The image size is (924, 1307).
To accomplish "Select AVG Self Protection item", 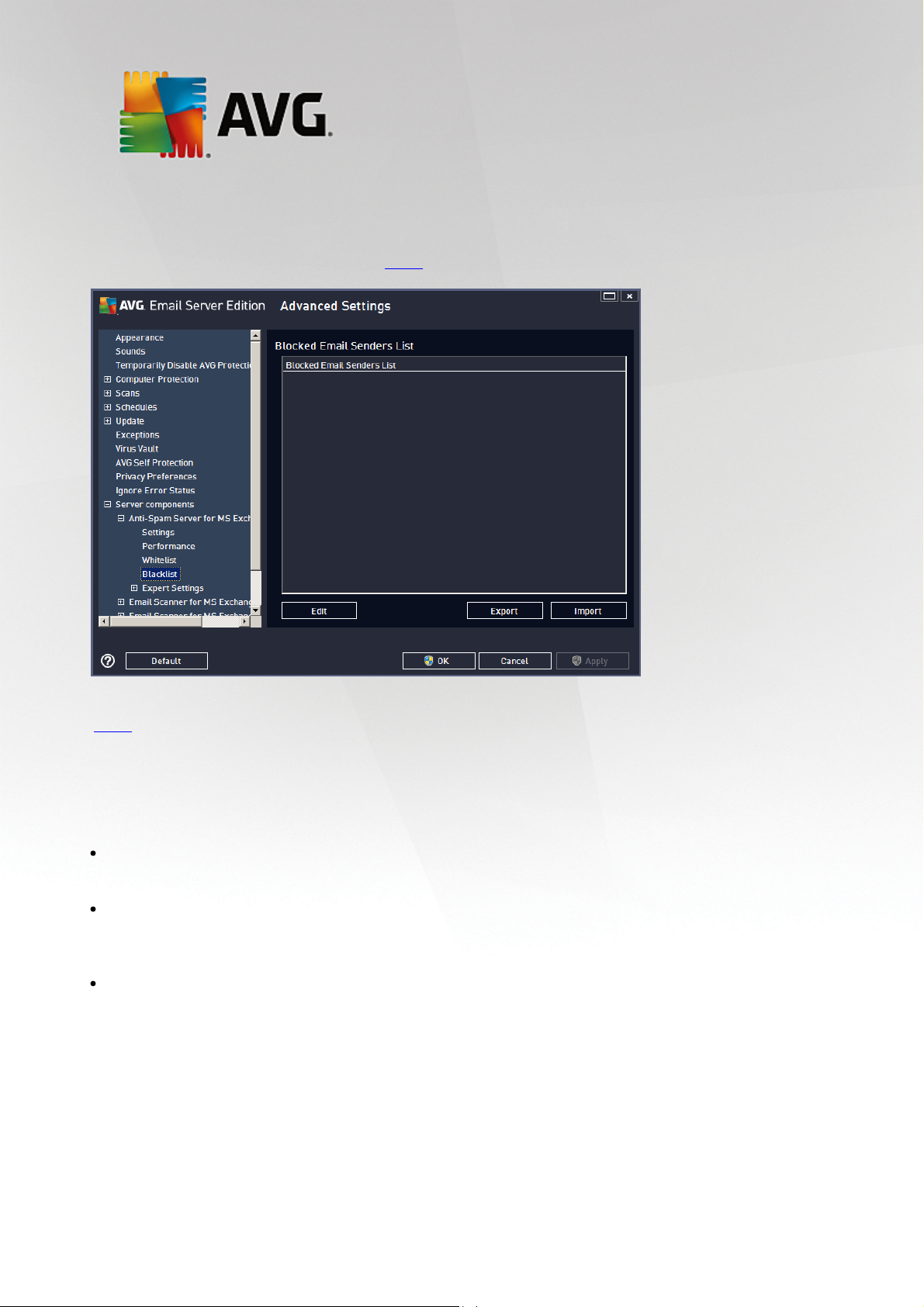I will coord(154,463).
